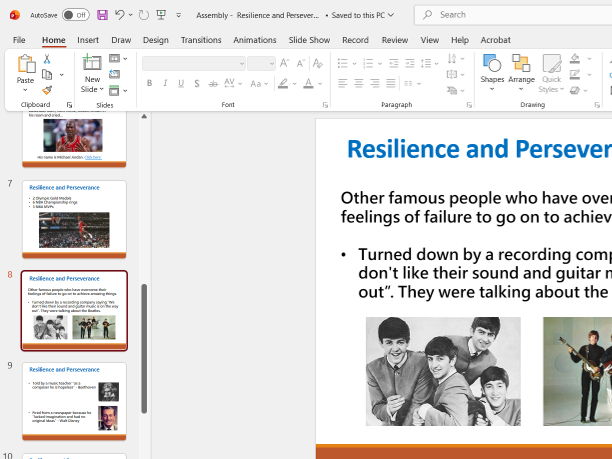
Task: Click the Reset slide icon
Action: (114, 74)
